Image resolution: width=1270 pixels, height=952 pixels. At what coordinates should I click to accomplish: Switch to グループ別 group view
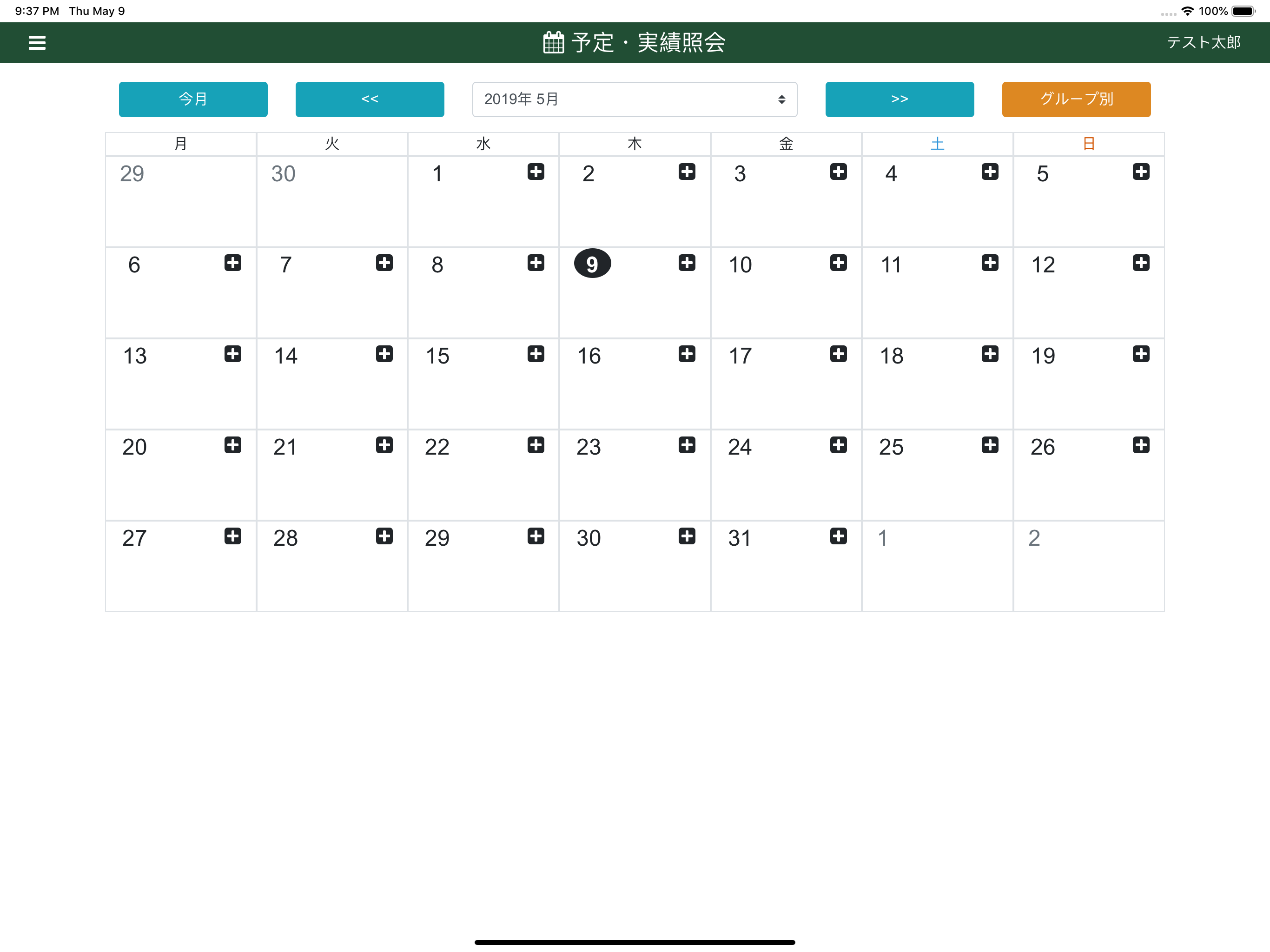point(1076,99)
